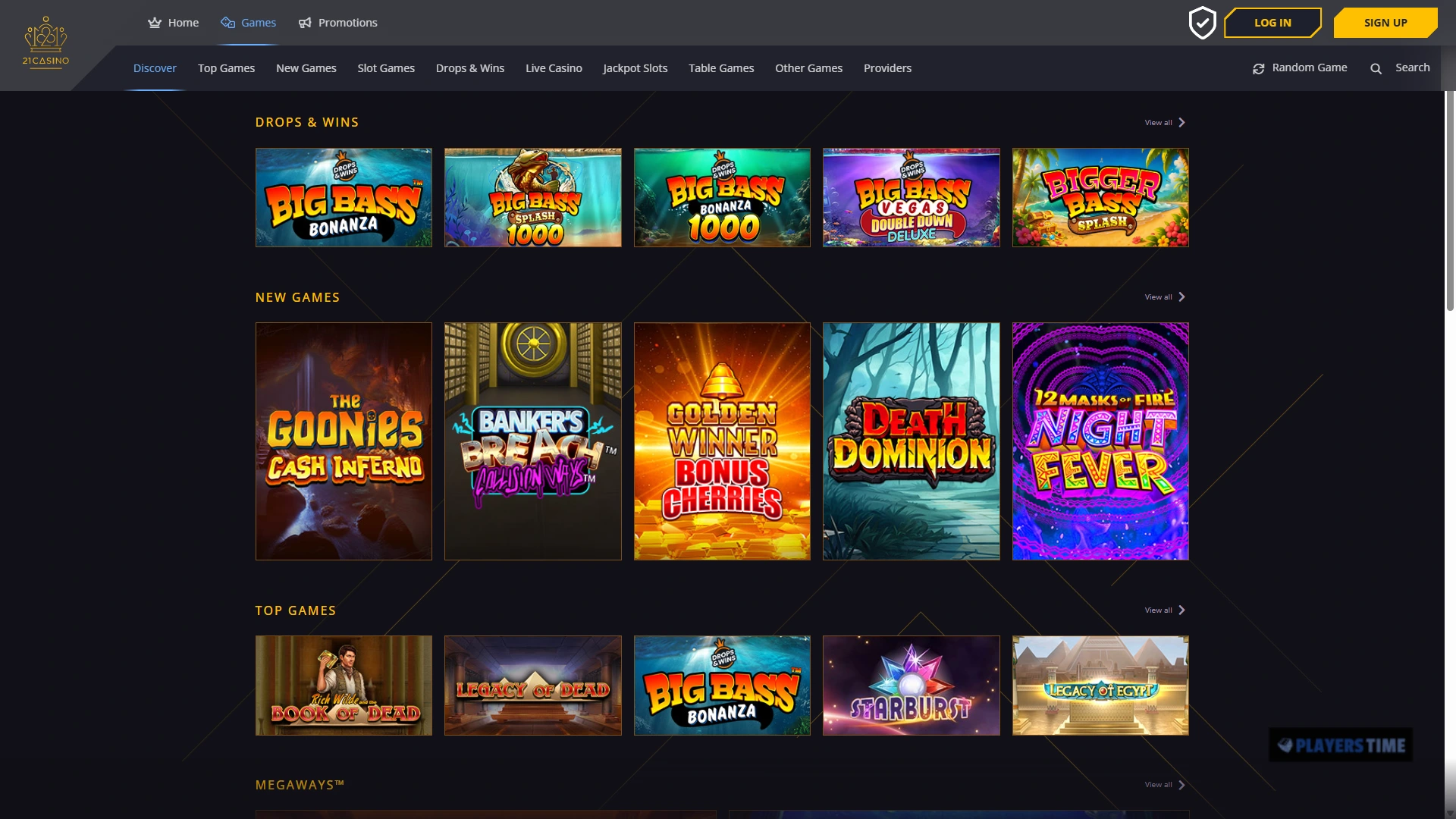Open Big Bass Splash 1000 game
The width and height of the screenshot is (1456, 819).
(x=532, y=197)
